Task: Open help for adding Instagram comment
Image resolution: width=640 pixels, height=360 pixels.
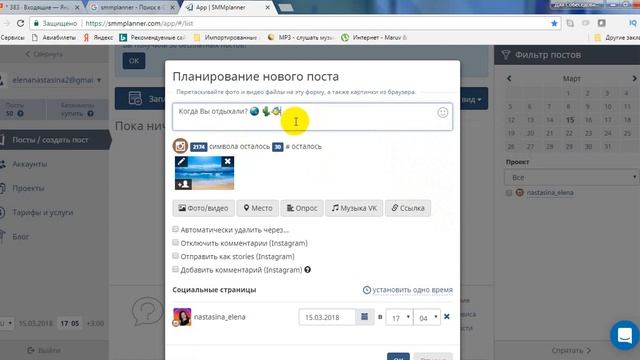Action: (x=308, y=270)
